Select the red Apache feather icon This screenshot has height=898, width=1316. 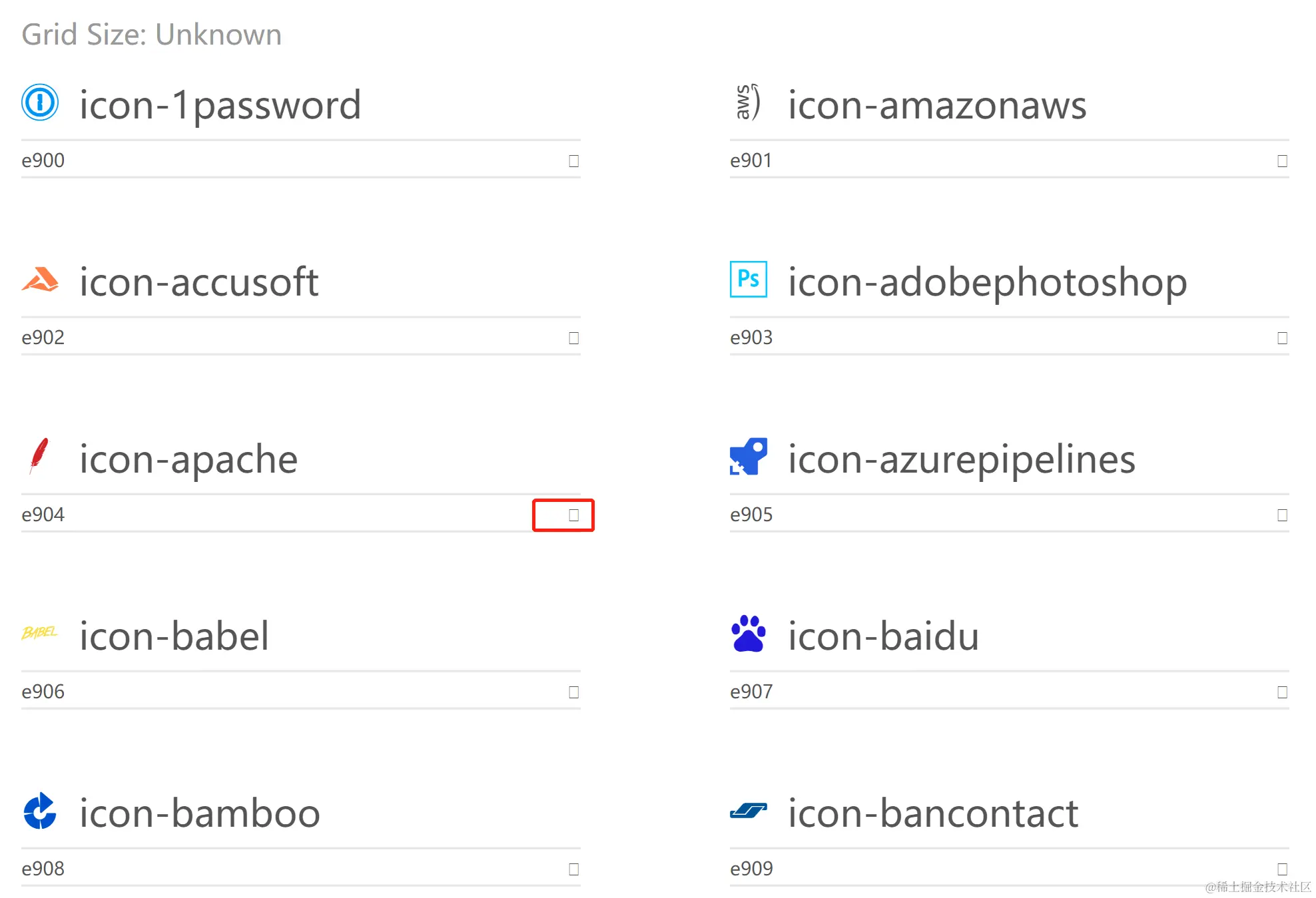click(39, 456)
